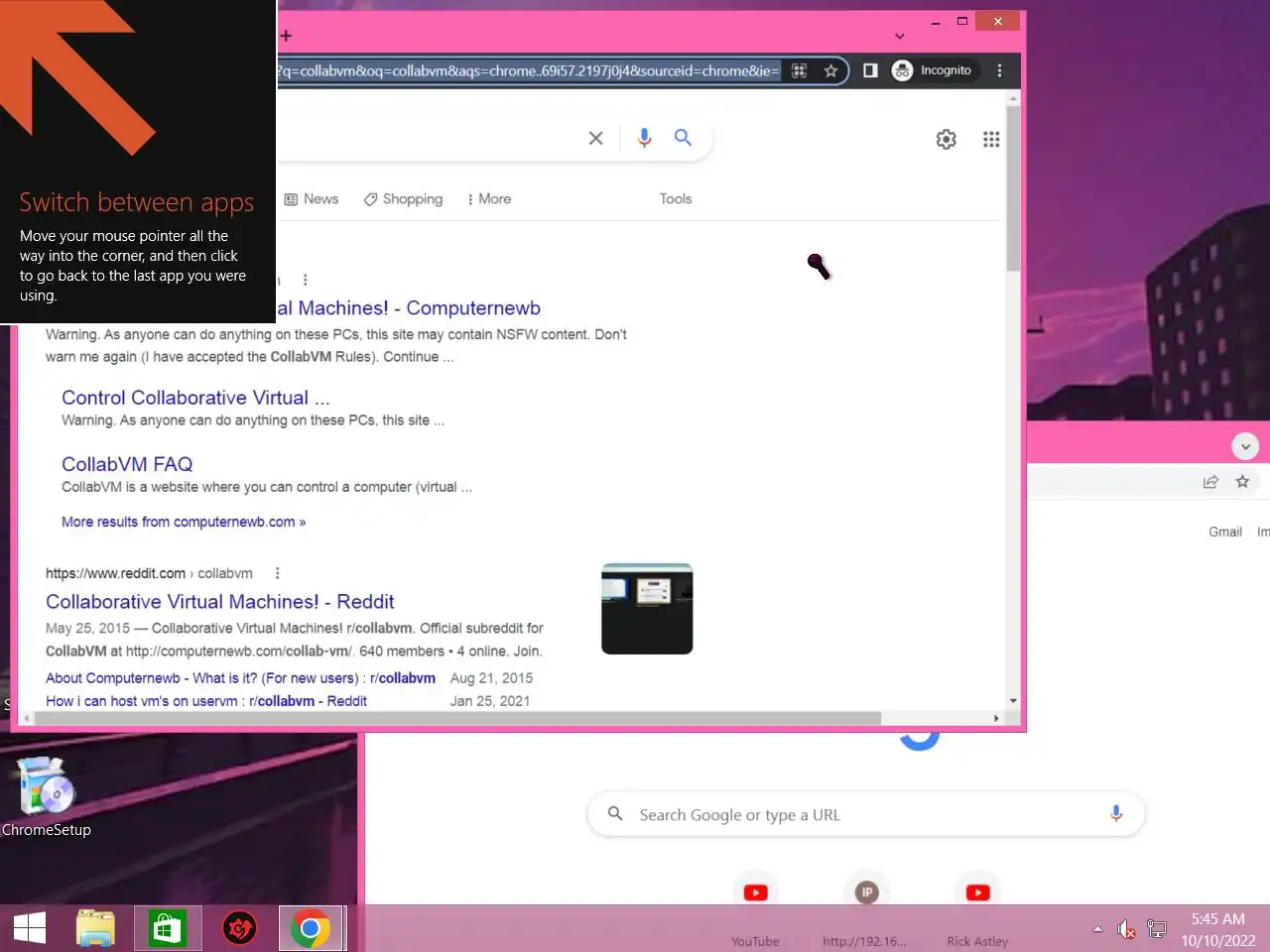1270x952 pixels.
Task: Open the Chrome three-dot menu
Action: click(999, 70)
